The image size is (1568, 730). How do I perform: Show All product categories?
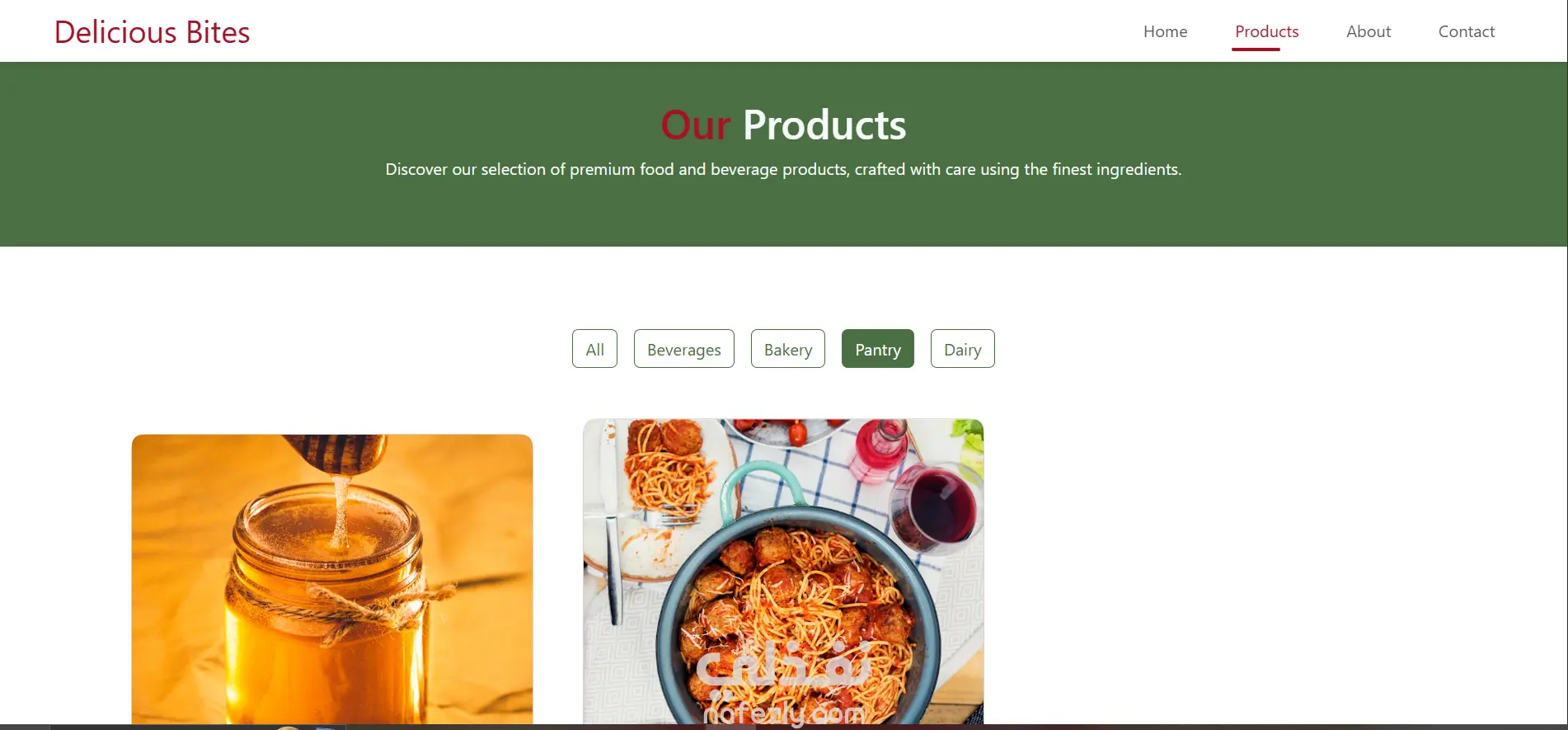click(x=594, y=349)
